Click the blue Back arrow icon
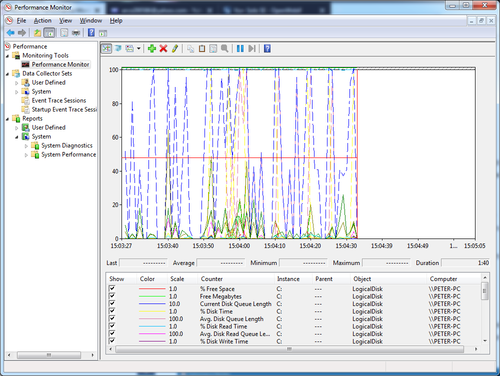This screenshot has height=376, width=500. (10, 33)
